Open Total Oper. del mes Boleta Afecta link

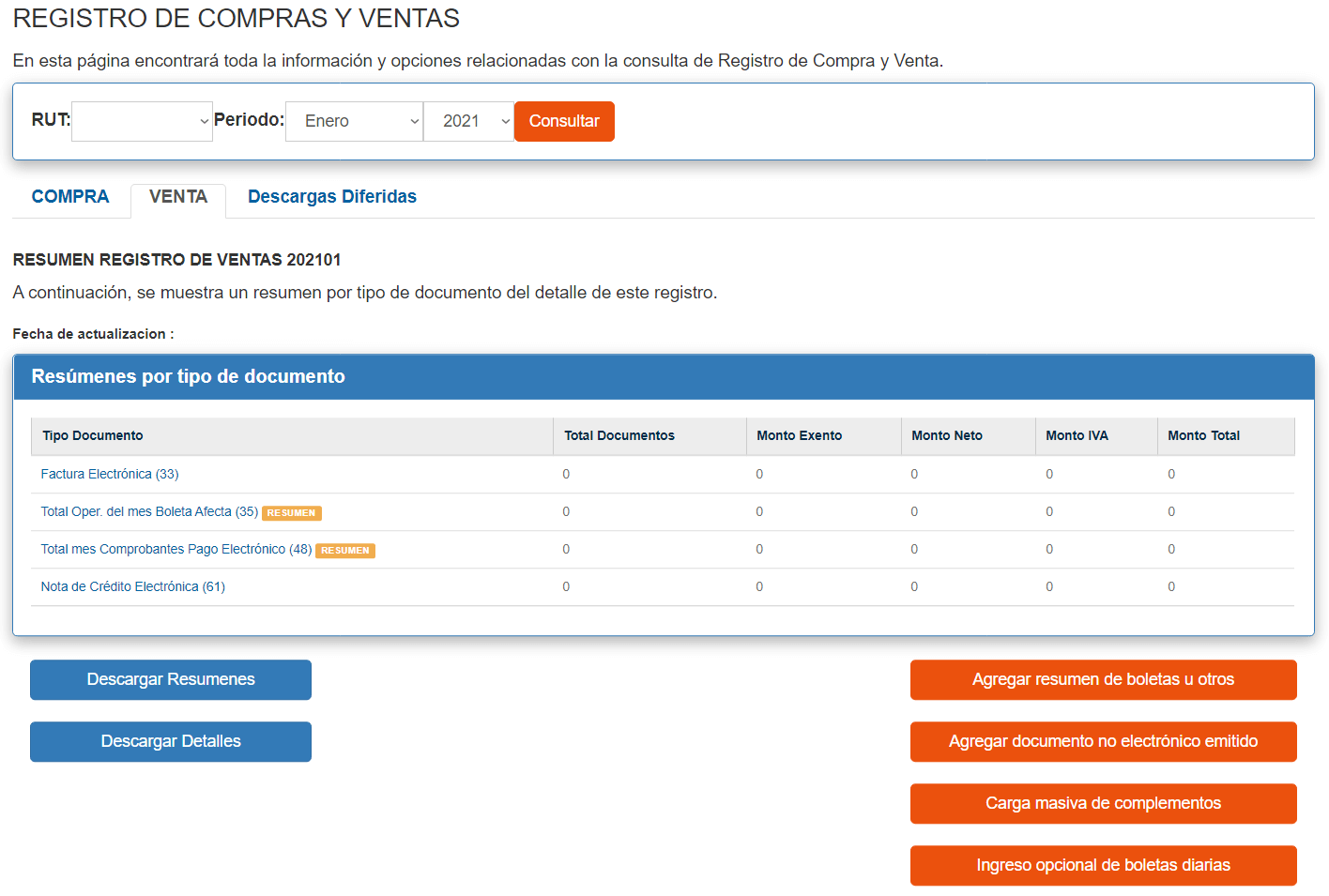coord(145,511)
